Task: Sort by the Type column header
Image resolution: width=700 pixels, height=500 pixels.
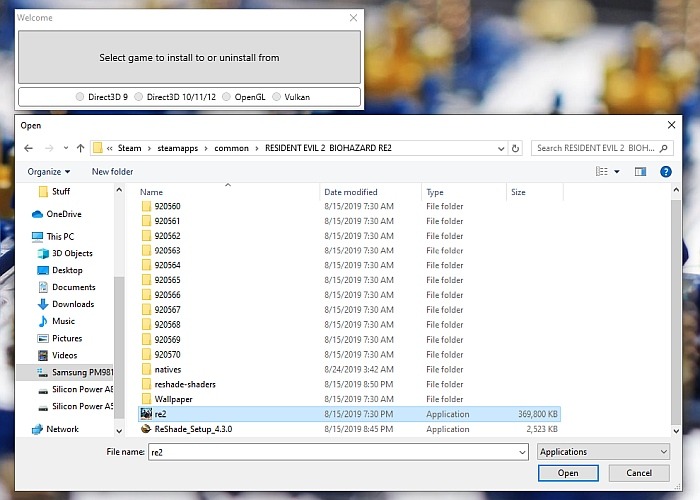Action: point(435,192)
